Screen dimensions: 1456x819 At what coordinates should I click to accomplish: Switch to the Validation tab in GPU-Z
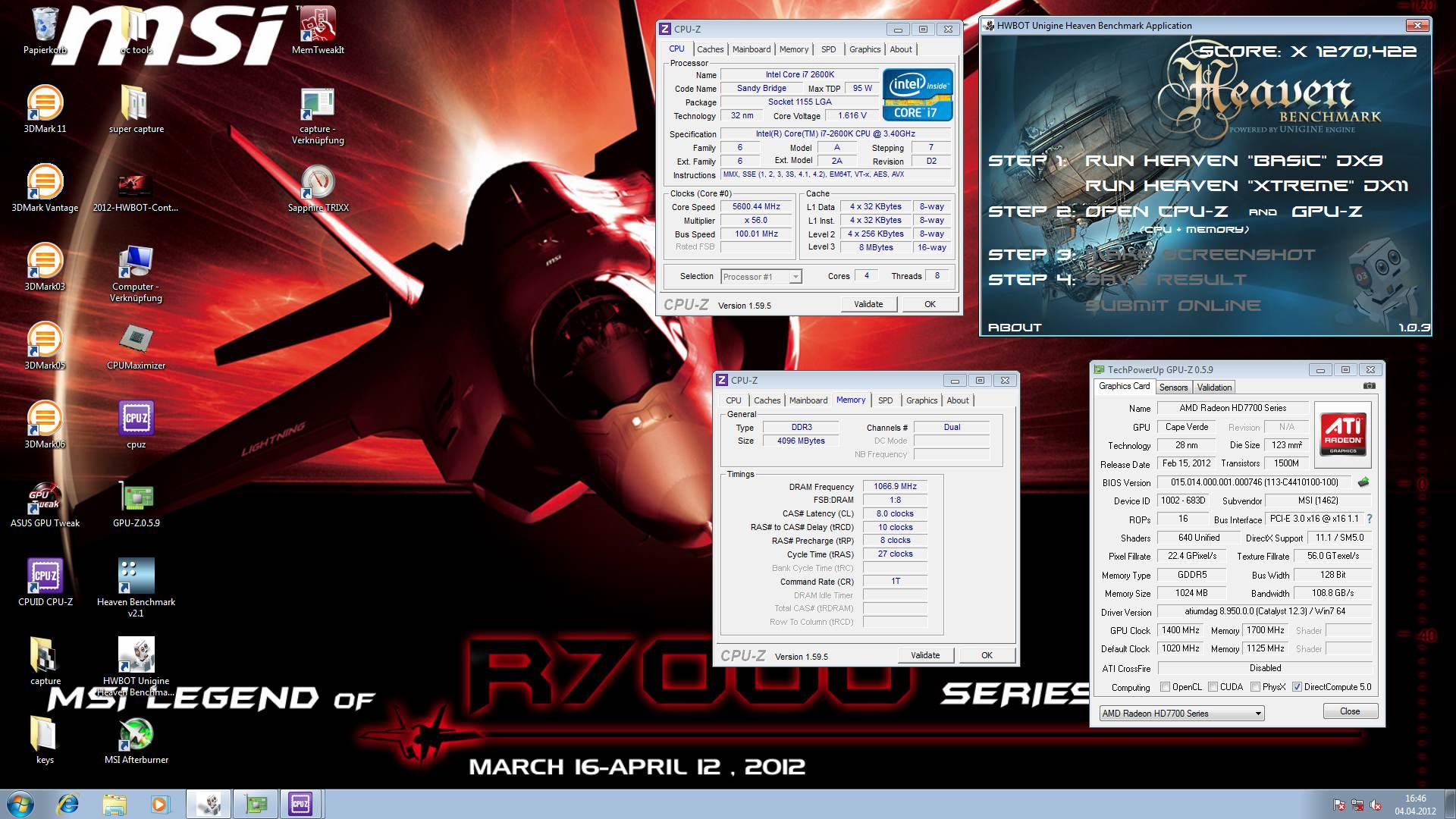(x=1214, y=388)
